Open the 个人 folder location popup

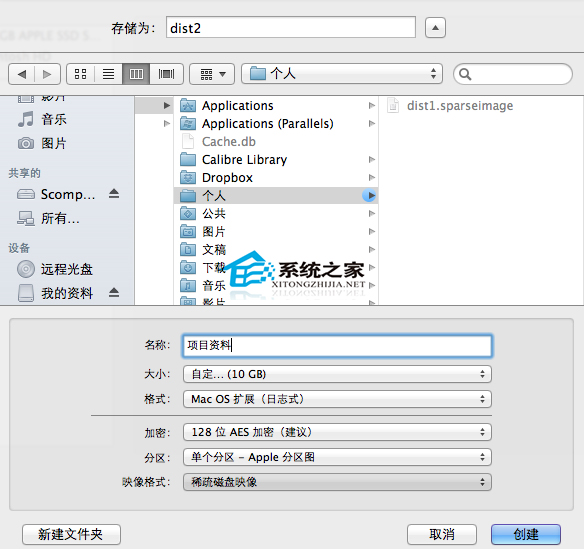(342, 73)
